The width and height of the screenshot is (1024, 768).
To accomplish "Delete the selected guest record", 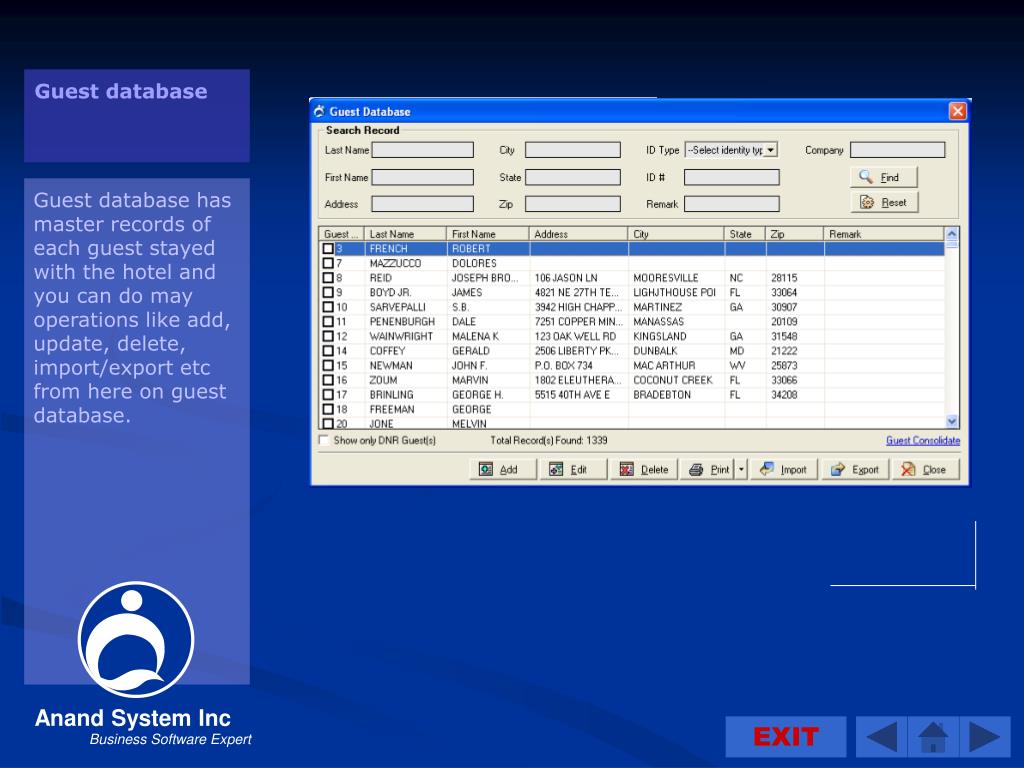I will (x=644, y=469).
